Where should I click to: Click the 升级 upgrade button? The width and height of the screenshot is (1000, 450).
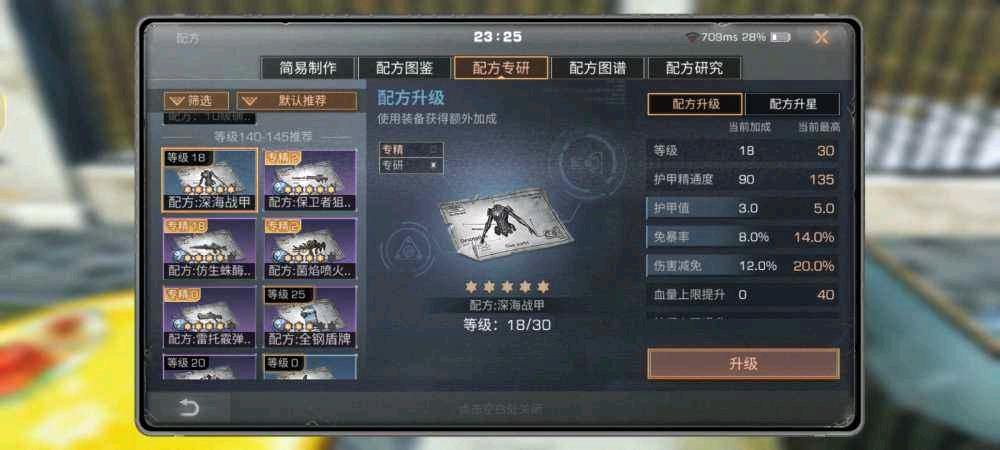[x=743, y=364]
